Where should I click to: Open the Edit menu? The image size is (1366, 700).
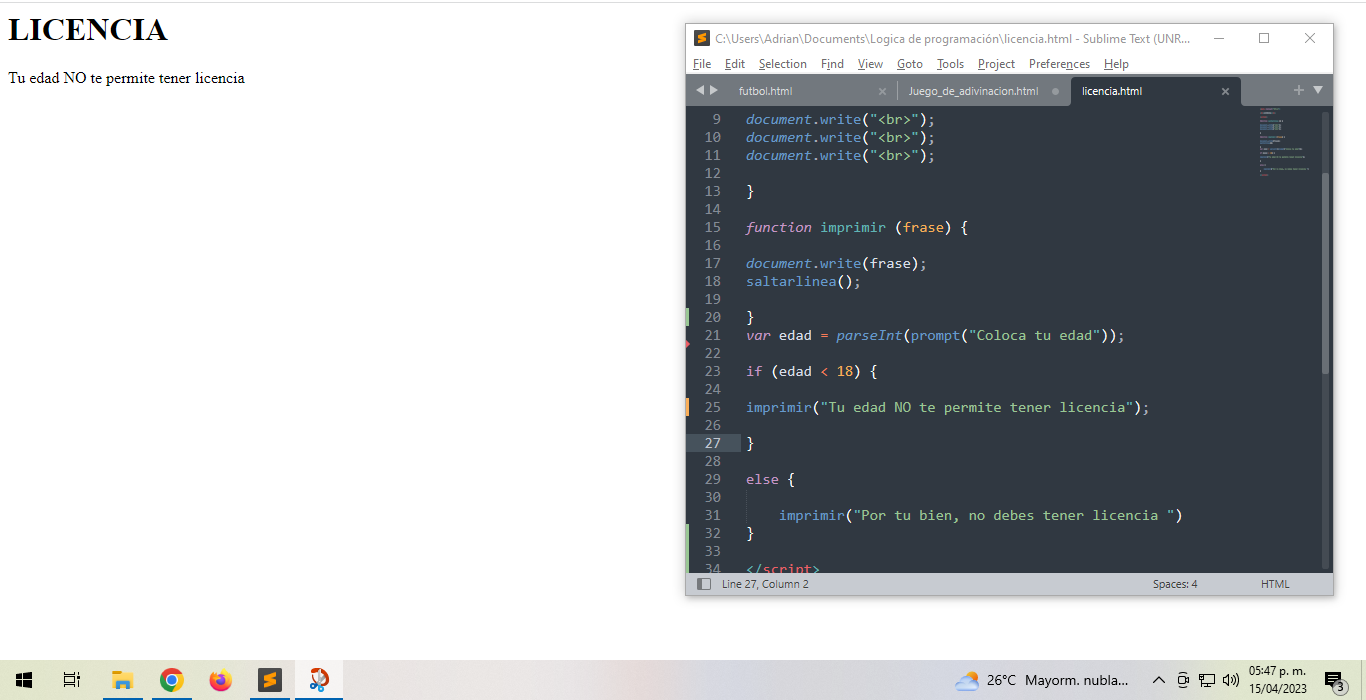(x=735, y=64)
